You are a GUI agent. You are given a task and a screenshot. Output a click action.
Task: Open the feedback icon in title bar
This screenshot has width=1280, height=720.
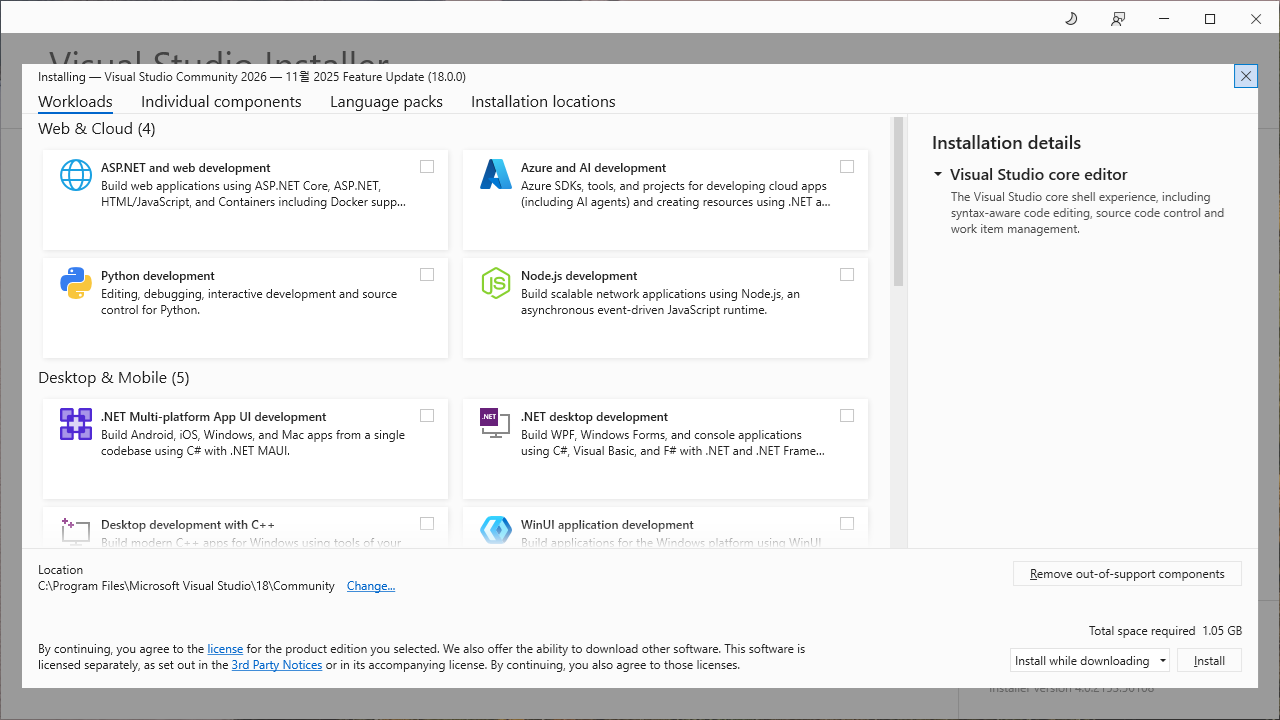point(1118,19)
